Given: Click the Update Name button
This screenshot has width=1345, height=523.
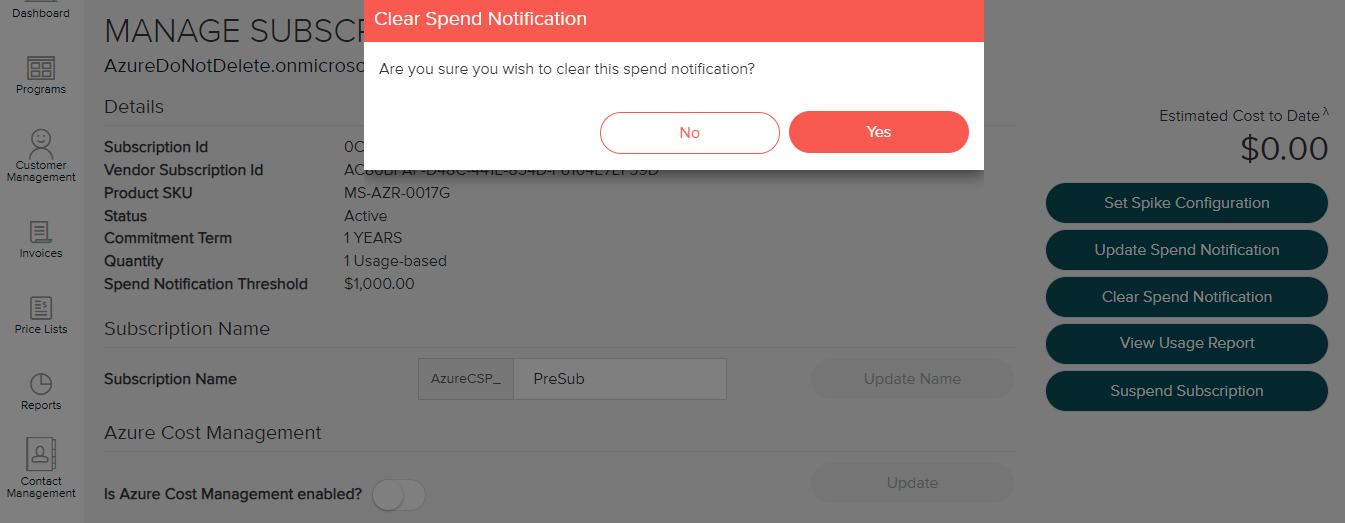Looking at the screenshot, I should 911,379.
